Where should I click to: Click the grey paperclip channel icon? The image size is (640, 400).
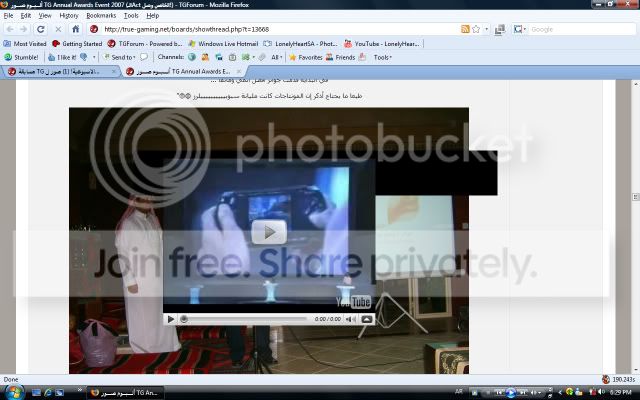(x=262, y=57)
